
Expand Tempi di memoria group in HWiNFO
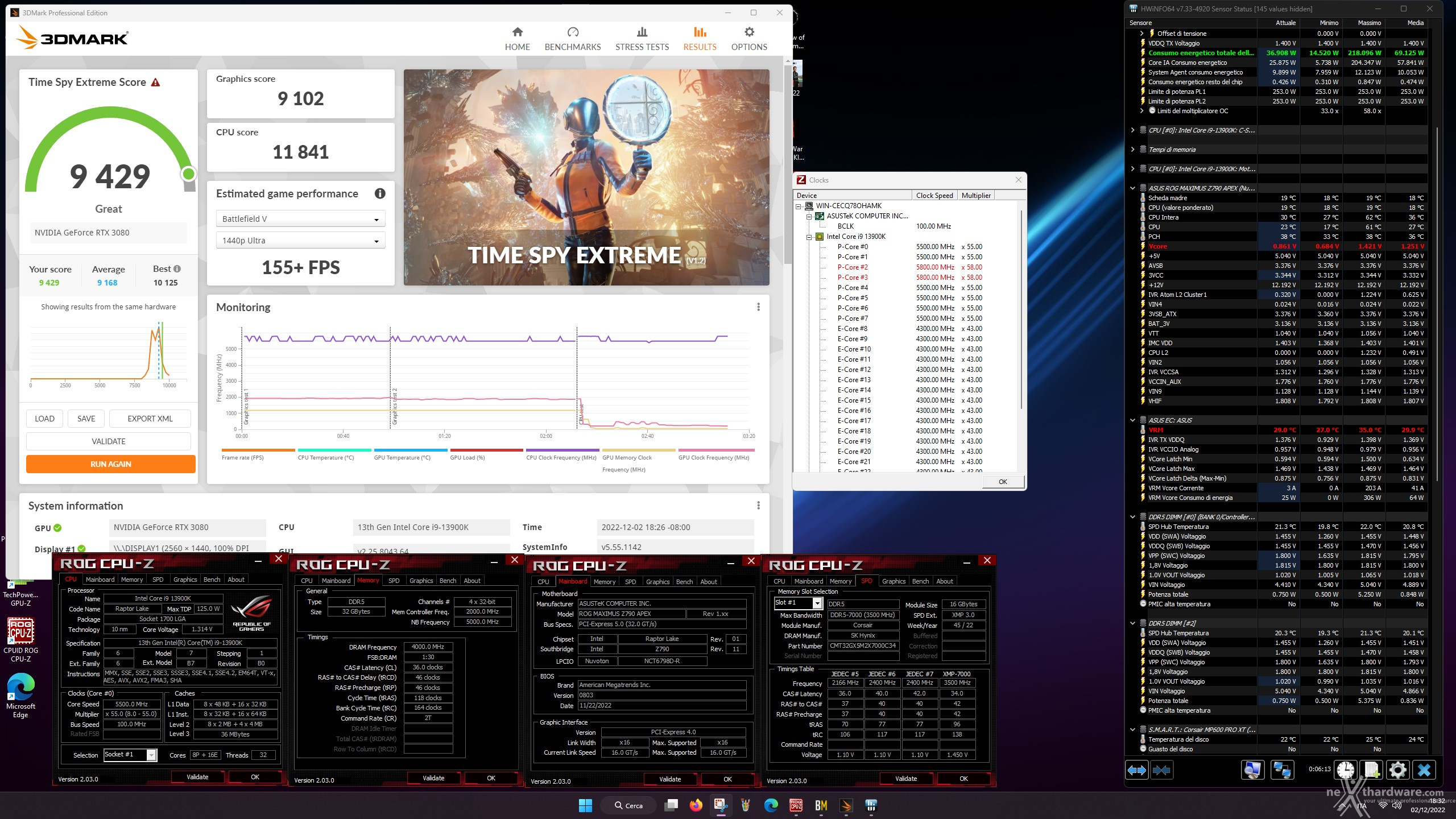pyautogui.click(x=1132, y=150)
